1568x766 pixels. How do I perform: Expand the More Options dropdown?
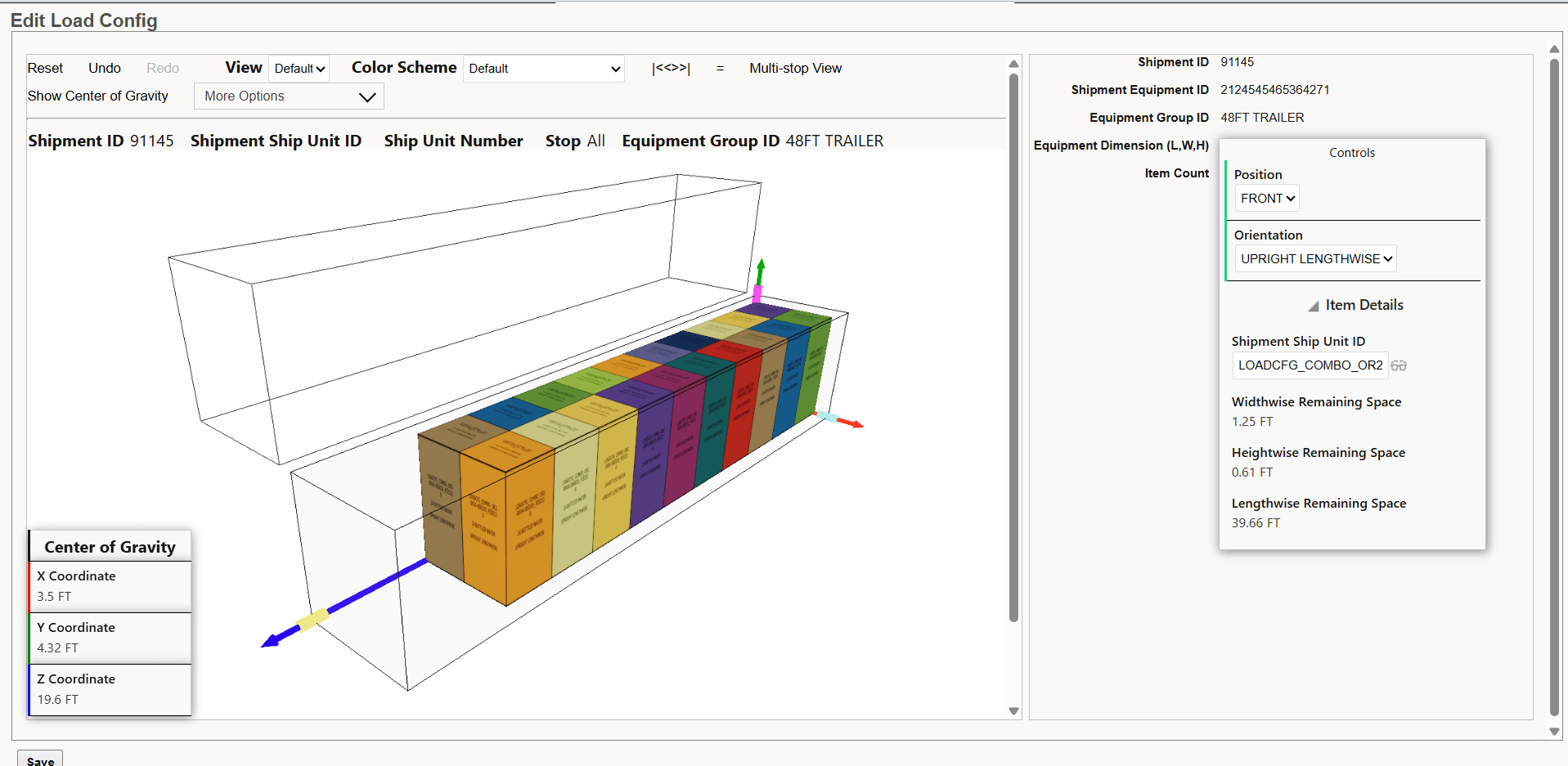tap(289, 96)
